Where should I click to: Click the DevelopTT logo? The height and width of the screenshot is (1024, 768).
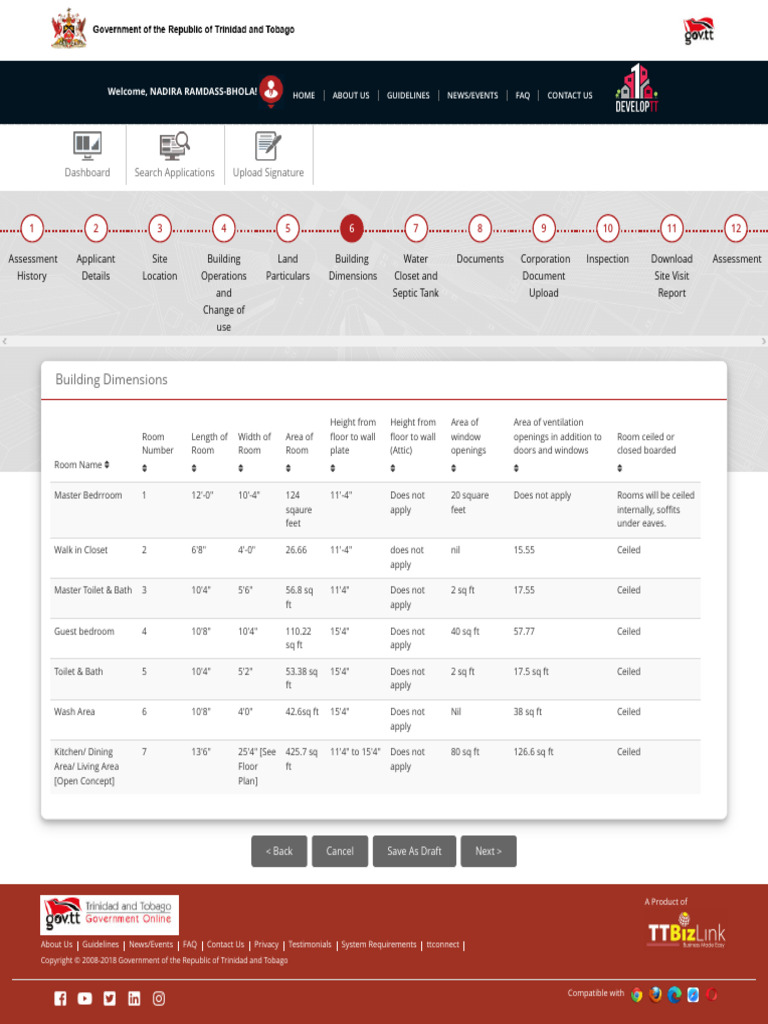637,89
